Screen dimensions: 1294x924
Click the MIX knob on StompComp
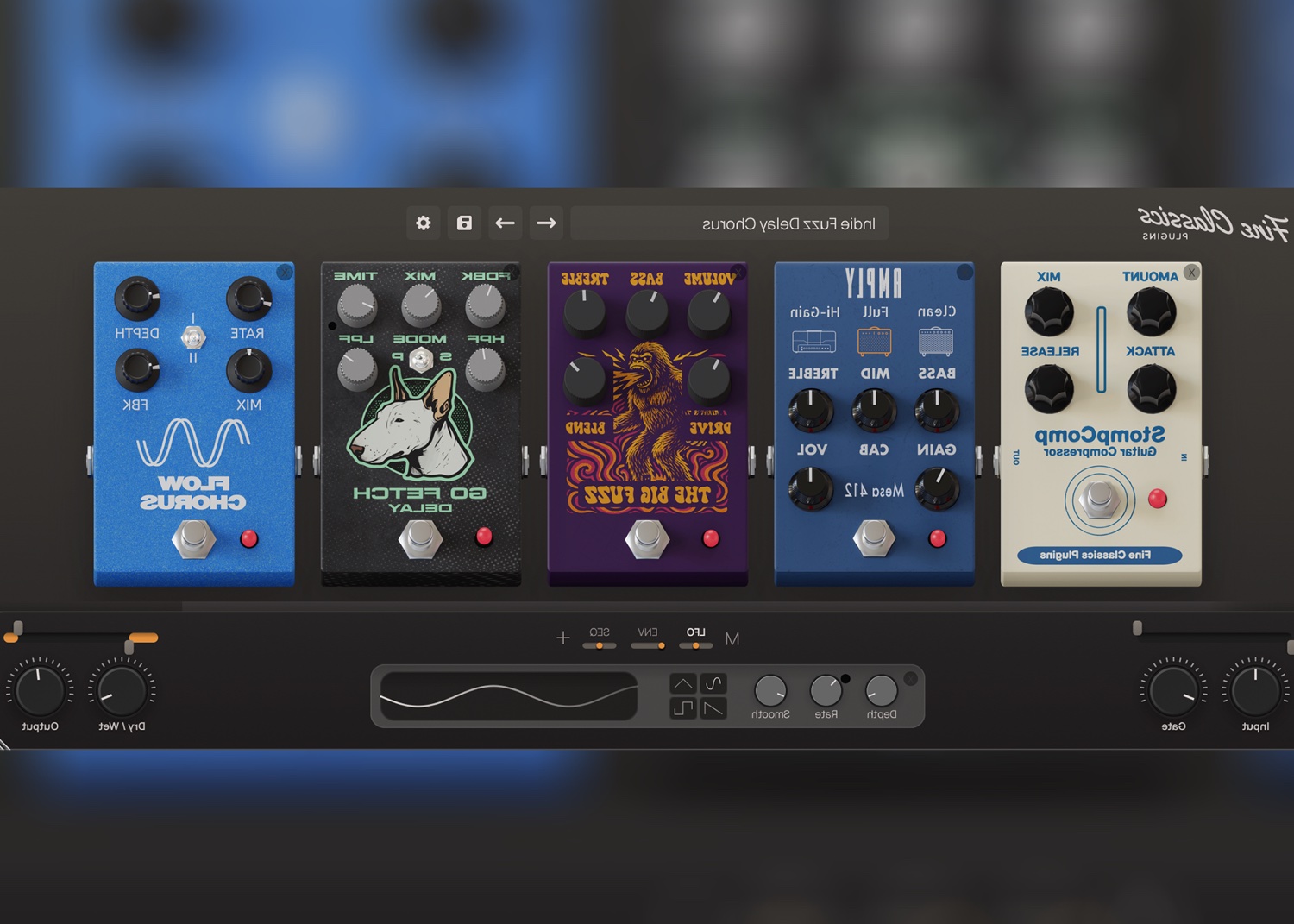coord(1049,311)
